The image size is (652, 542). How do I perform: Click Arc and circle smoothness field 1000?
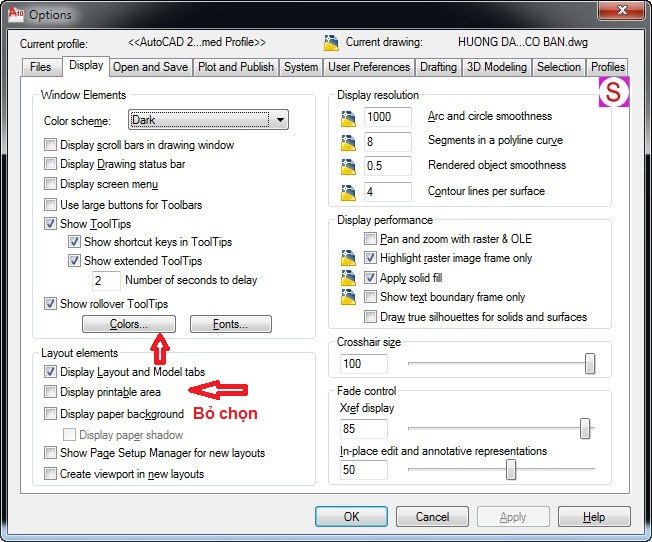click(x=388, y=117)
